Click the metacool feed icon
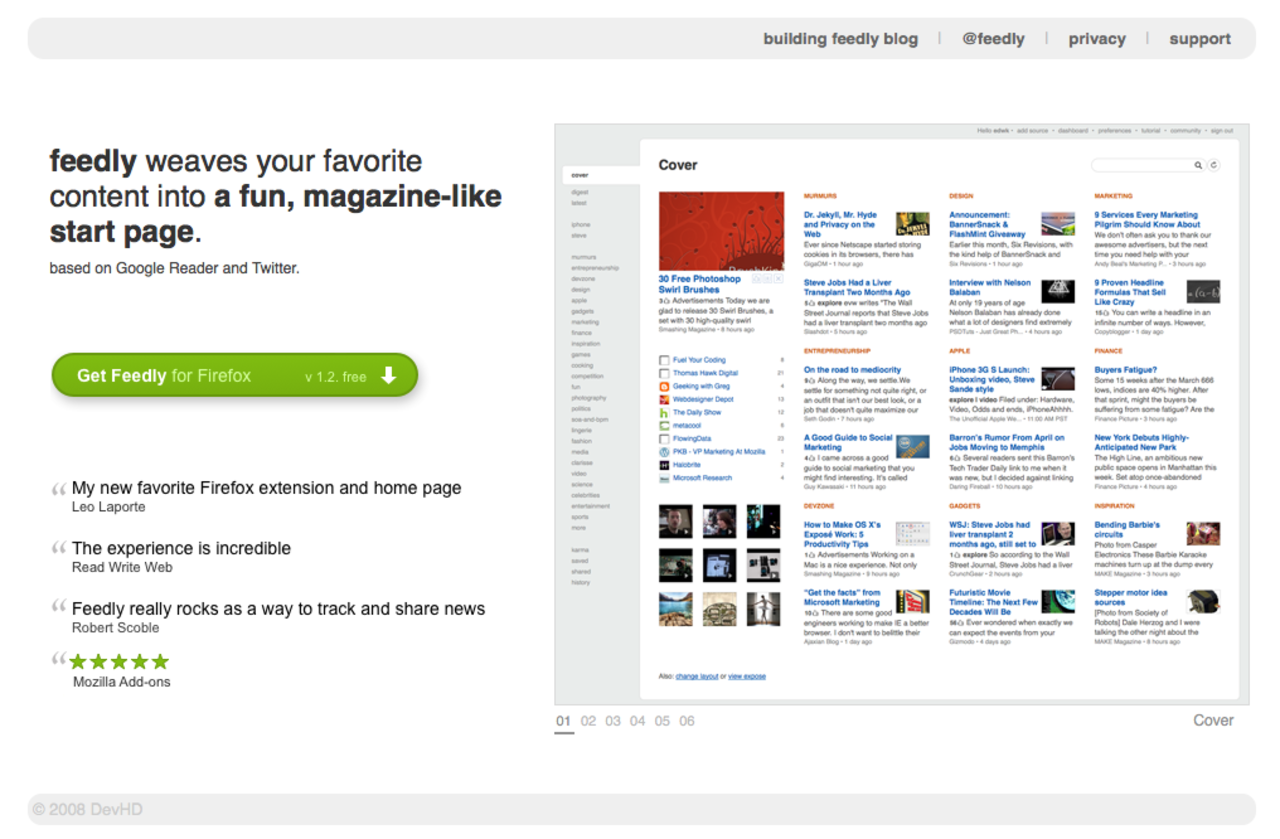 coord(664,425)
